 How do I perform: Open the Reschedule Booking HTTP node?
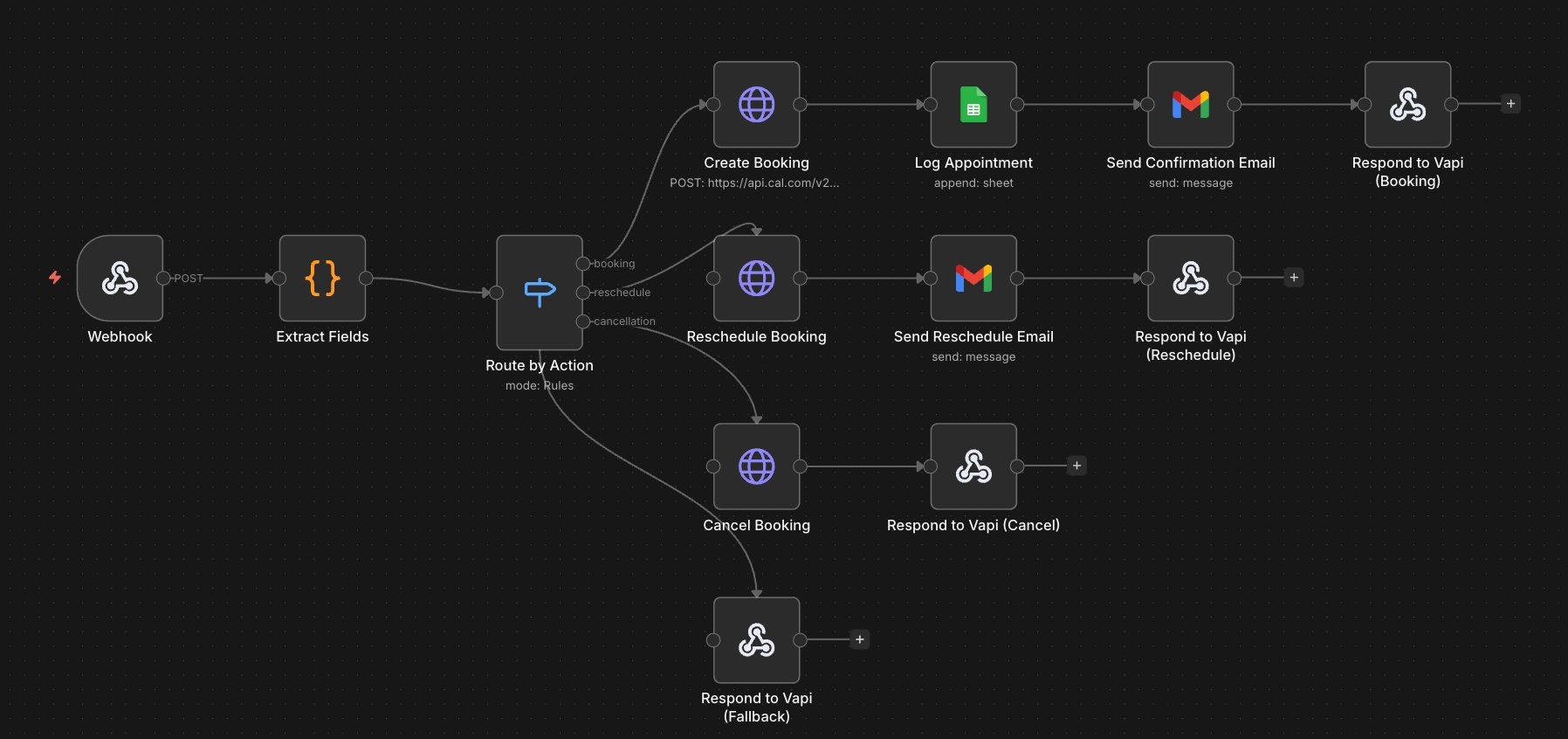point(756,278)
